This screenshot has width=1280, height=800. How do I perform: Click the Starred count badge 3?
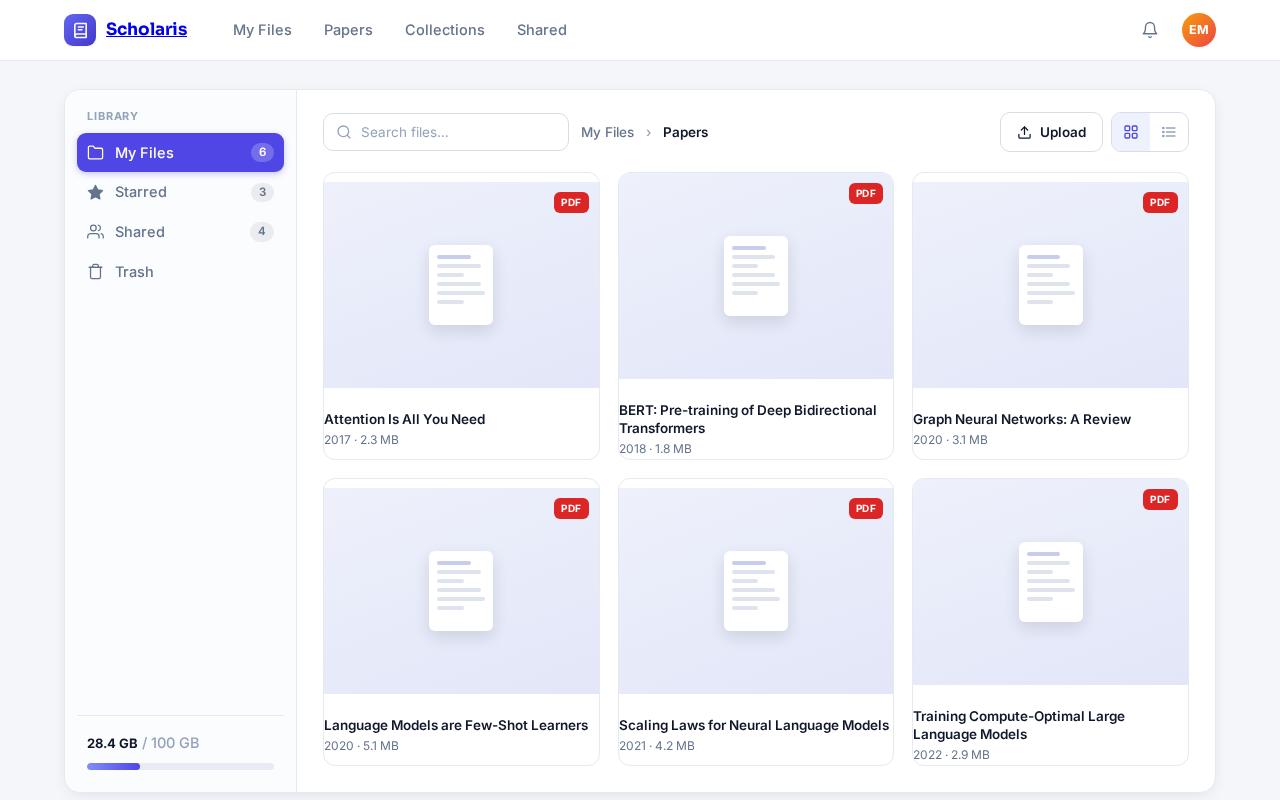(262, 192)
